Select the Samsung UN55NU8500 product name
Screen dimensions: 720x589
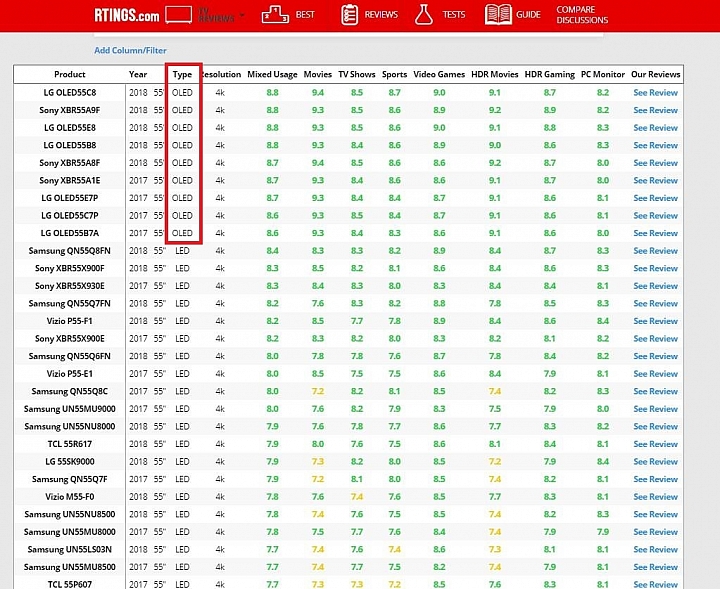click(70, 514)
